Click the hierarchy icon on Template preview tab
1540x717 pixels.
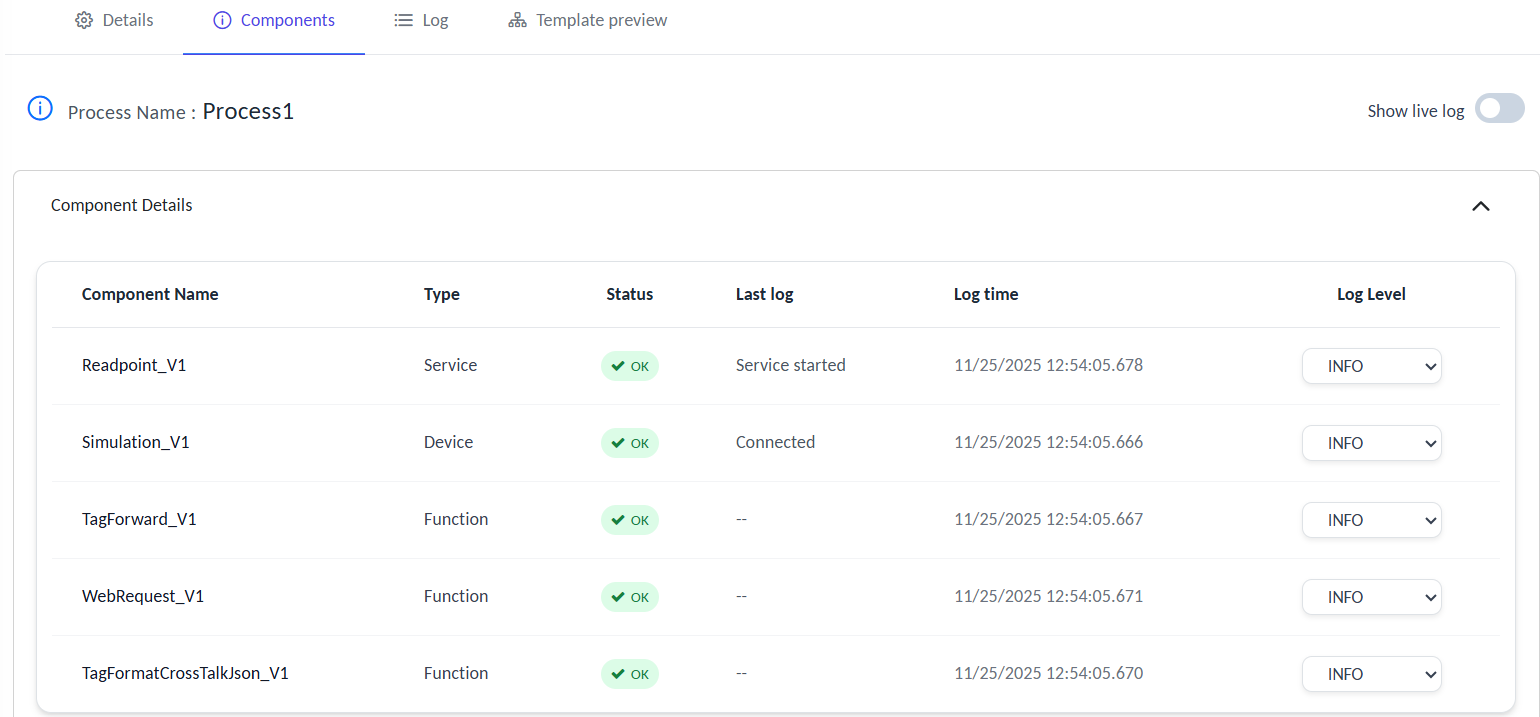(x=517, y=20)
